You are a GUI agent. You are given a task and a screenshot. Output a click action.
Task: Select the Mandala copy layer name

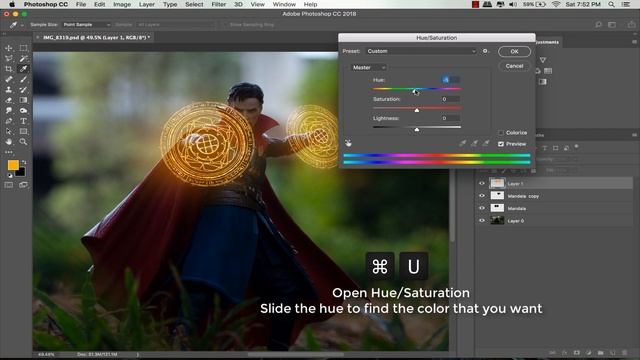coord(523,196)
